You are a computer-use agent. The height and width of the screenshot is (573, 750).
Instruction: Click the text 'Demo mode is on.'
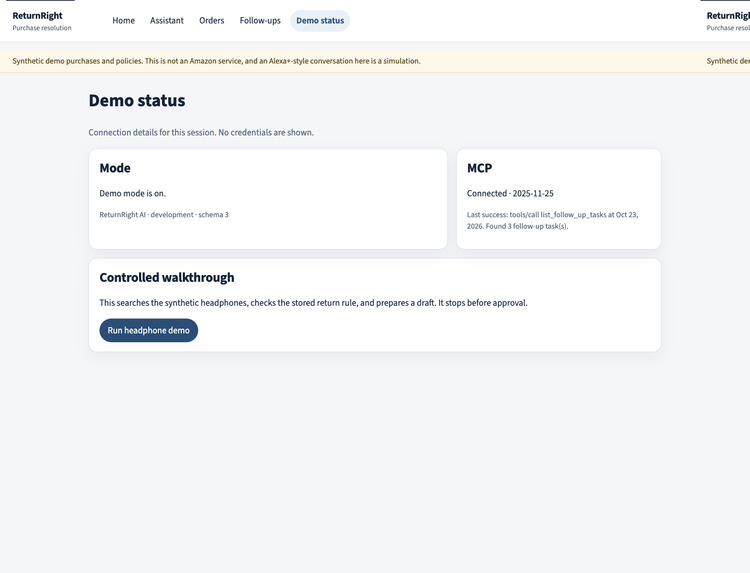pos(132,194)
